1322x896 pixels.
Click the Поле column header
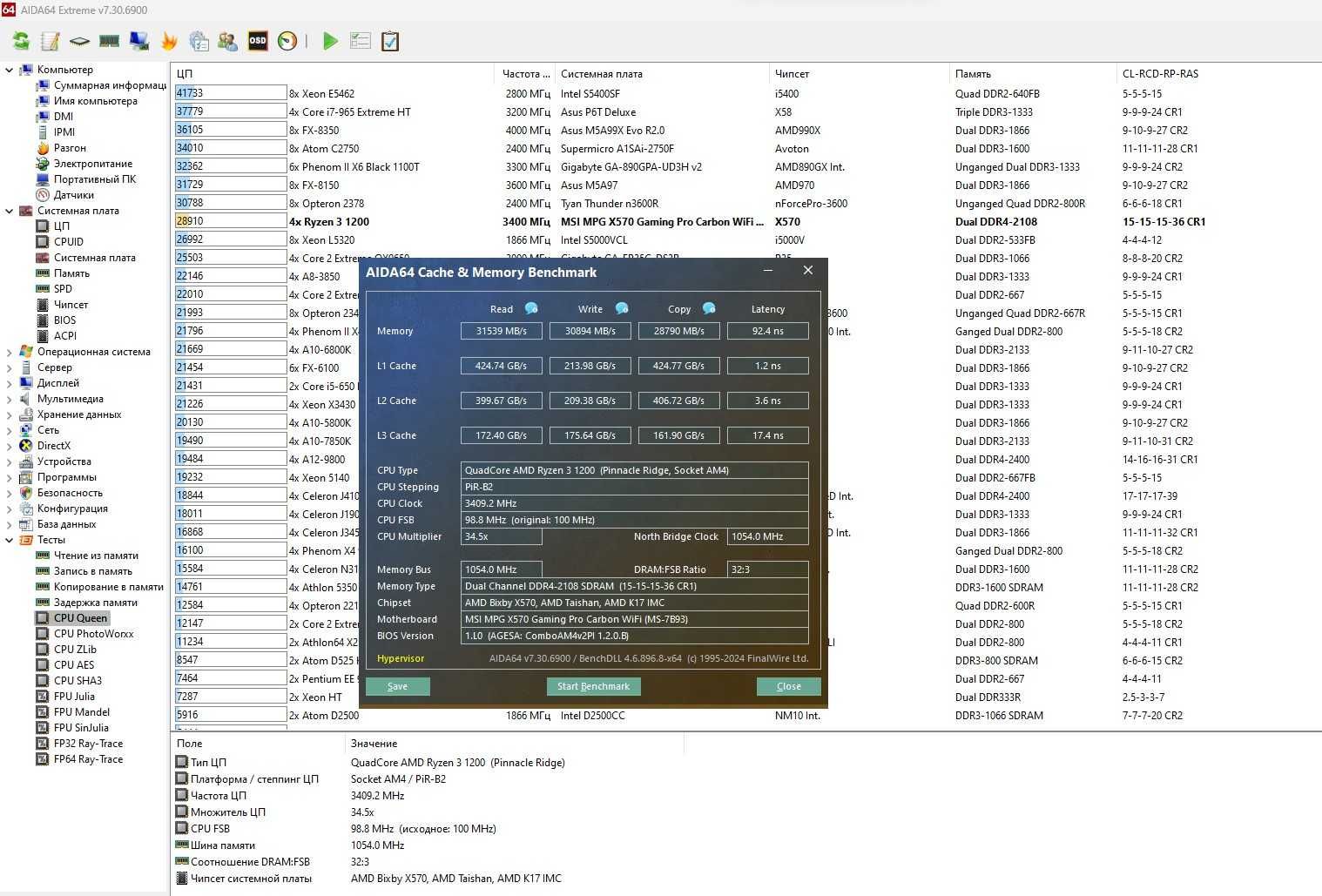point(258,744)
